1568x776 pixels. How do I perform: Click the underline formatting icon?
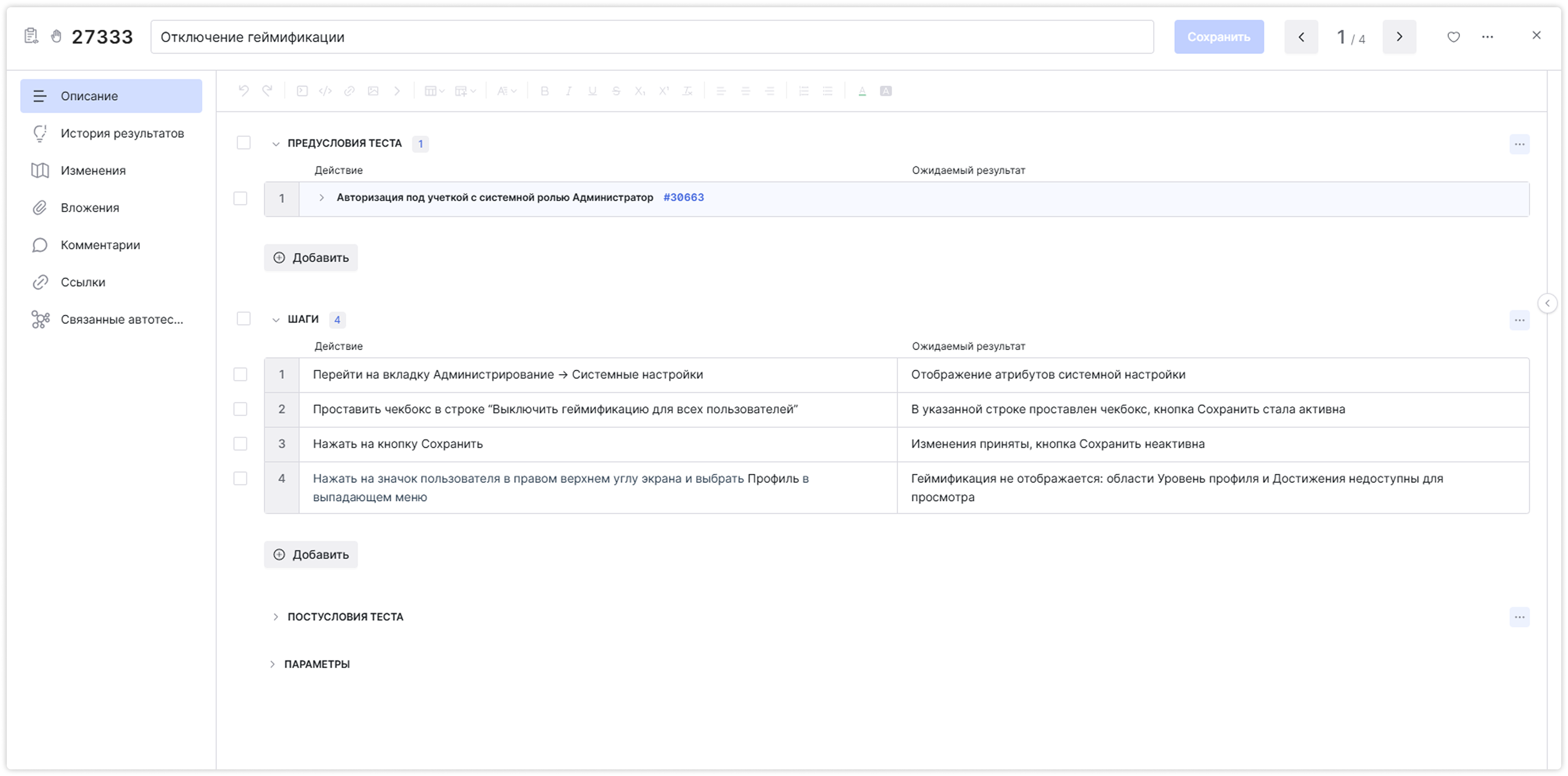point(592,91)
